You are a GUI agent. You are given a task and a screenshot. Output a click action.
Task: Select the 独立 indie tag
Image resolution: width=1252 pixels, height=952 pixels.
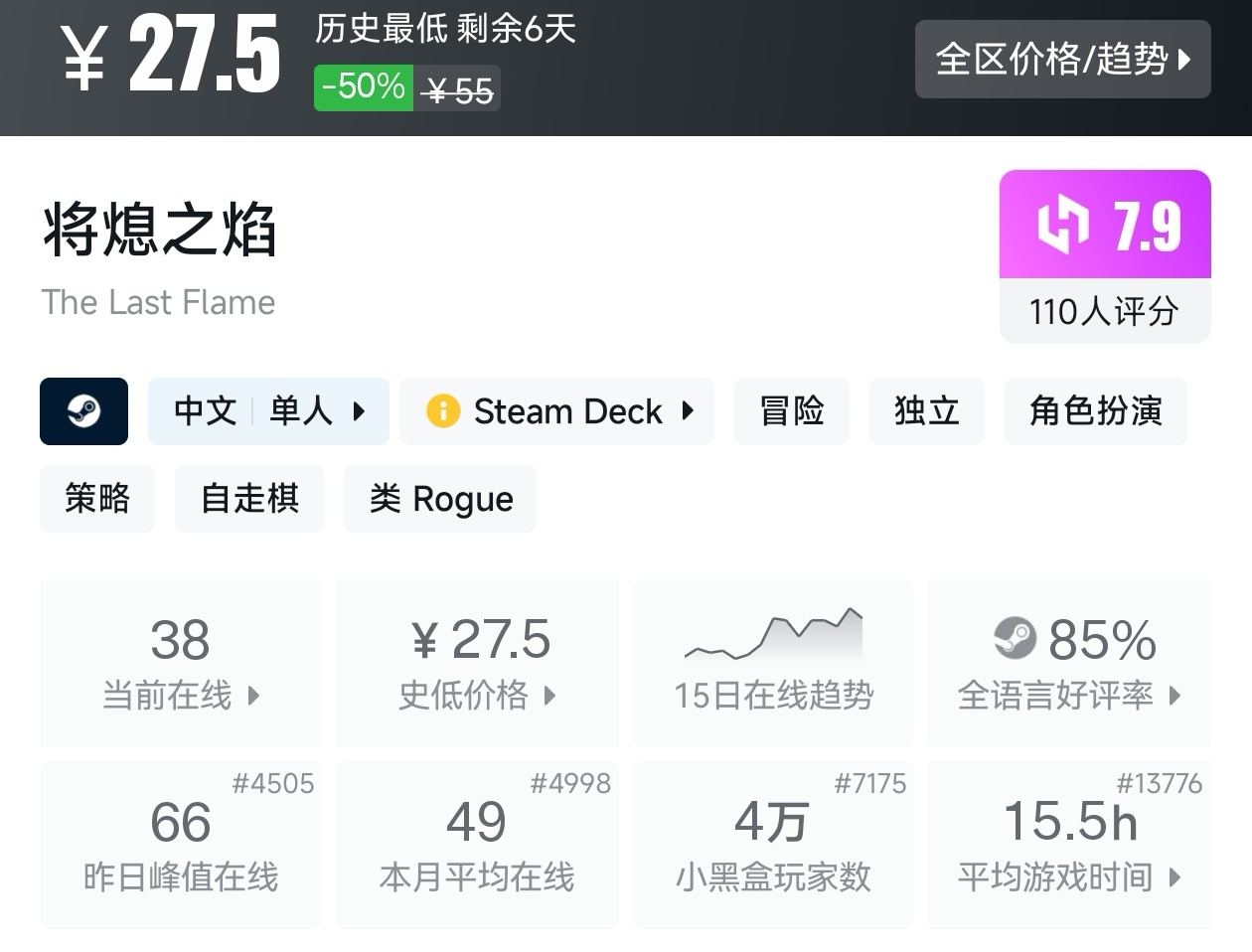tap(926, 410)
